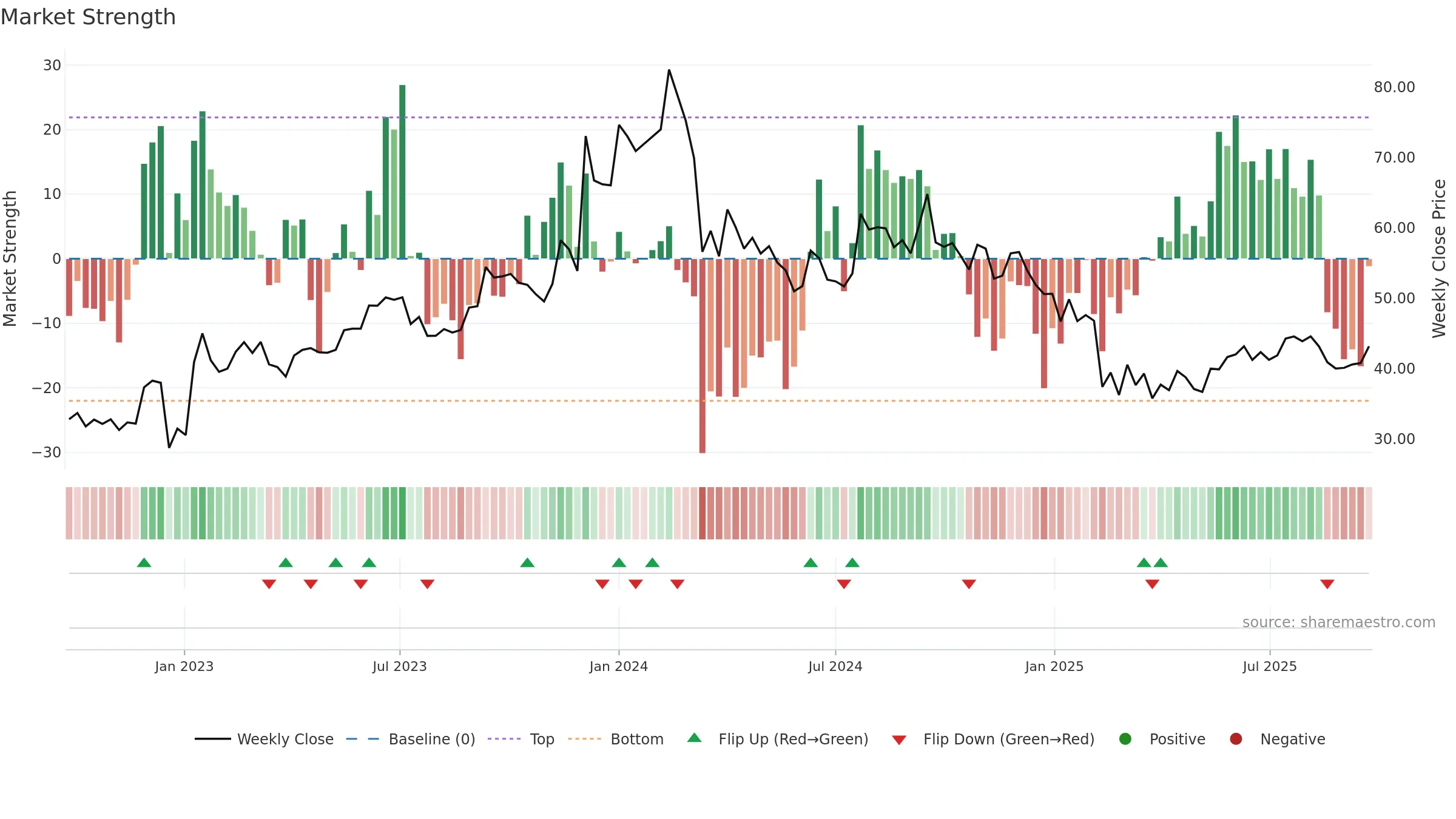Toggle the Negative legend entry

tap(1278, 739)
